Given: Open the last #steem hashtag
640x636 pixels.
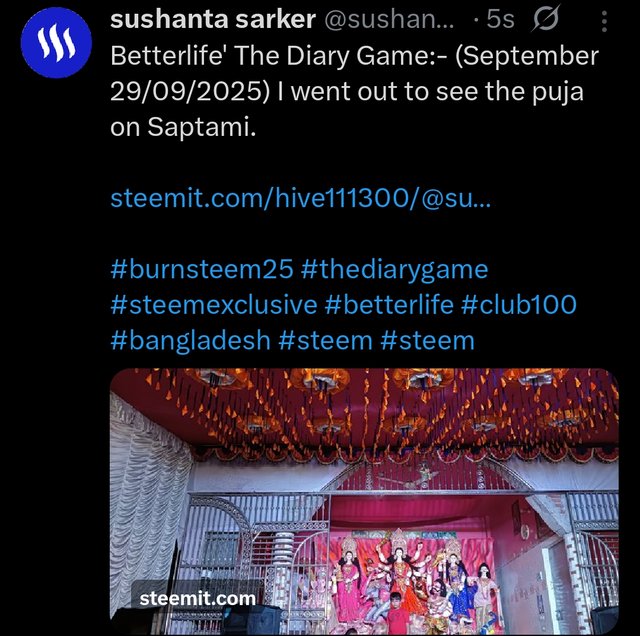Looking at the screenshot, I should point(427,340).
